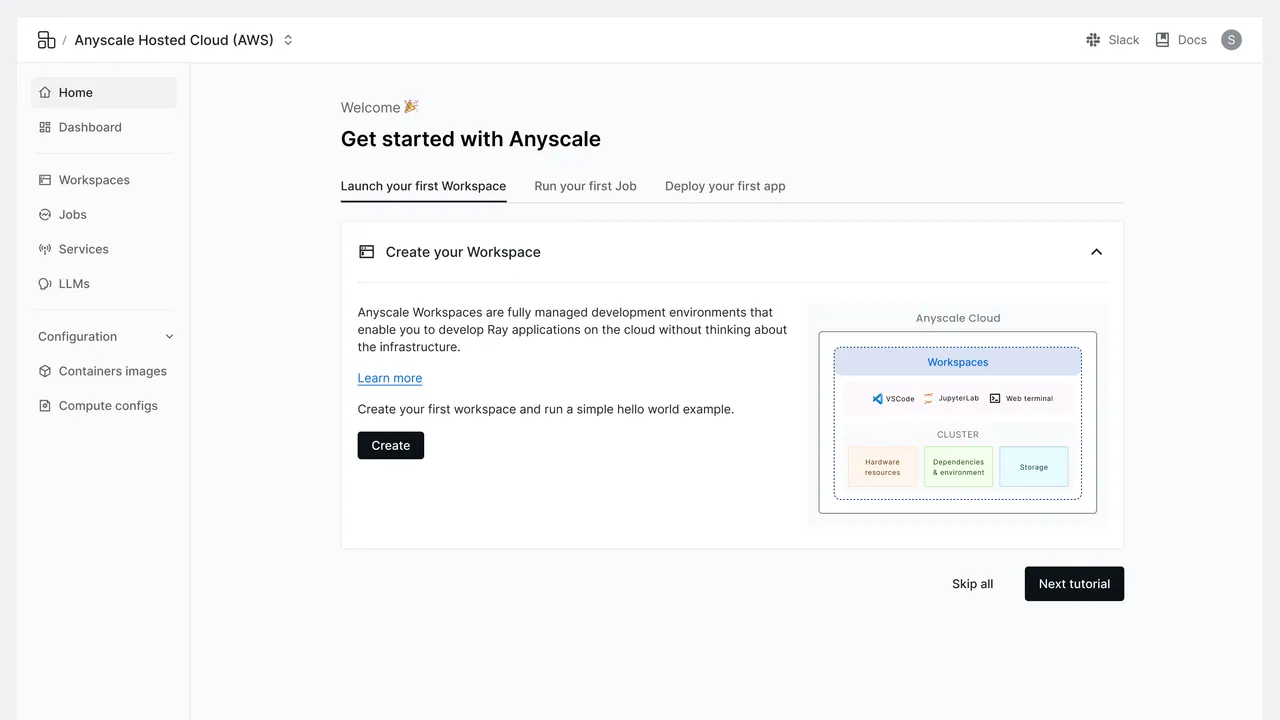Click the VSCode icon in diagram

pos(877,398)
